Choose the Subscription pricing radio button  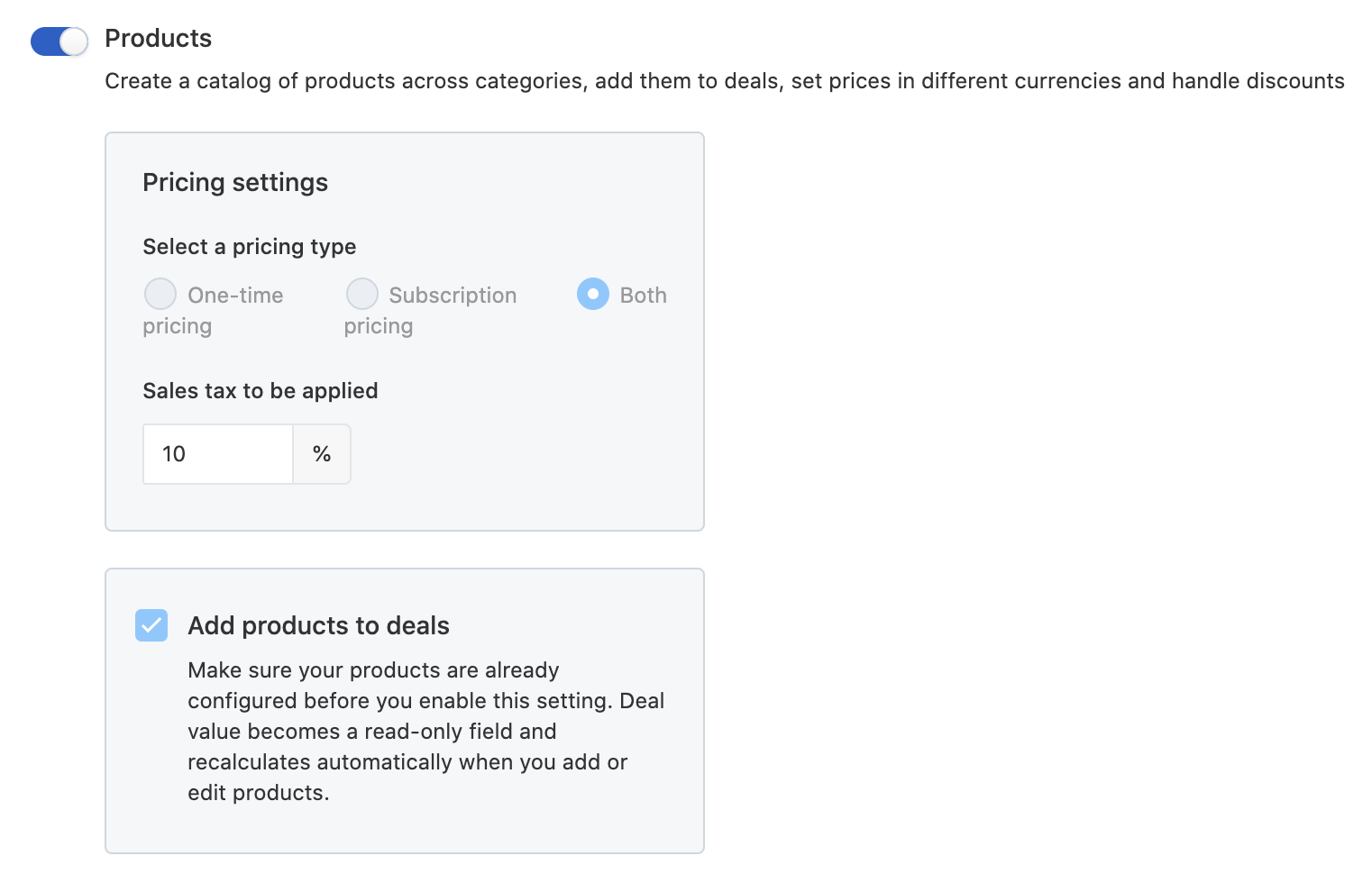[x=361, y=294]
